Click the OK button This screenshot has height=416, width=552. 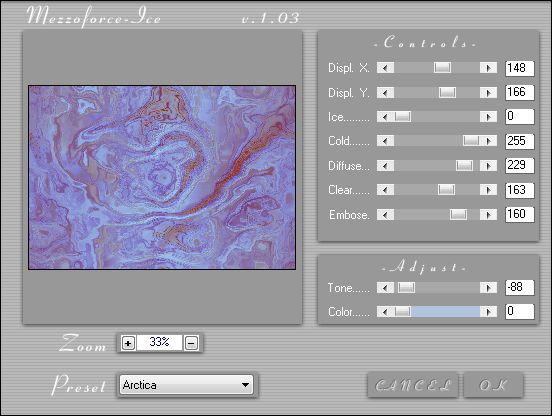coord(494,385)
